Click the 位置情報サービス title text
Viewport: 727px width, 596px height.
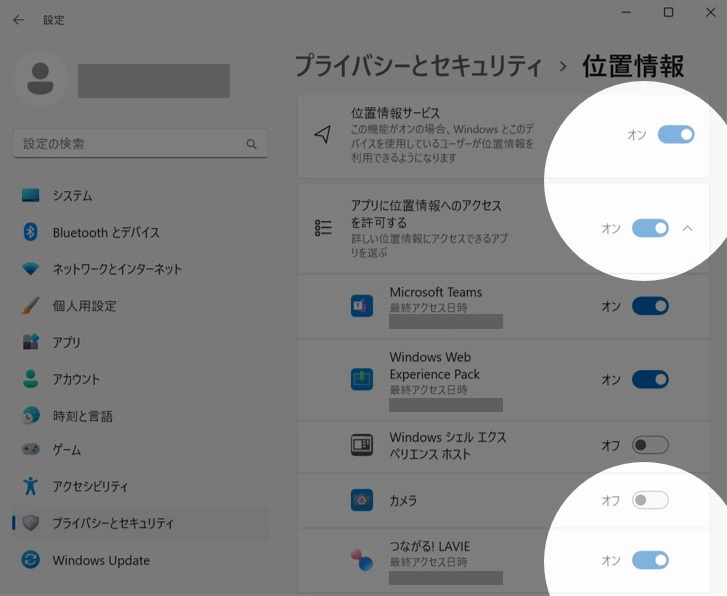coord(395,113)
